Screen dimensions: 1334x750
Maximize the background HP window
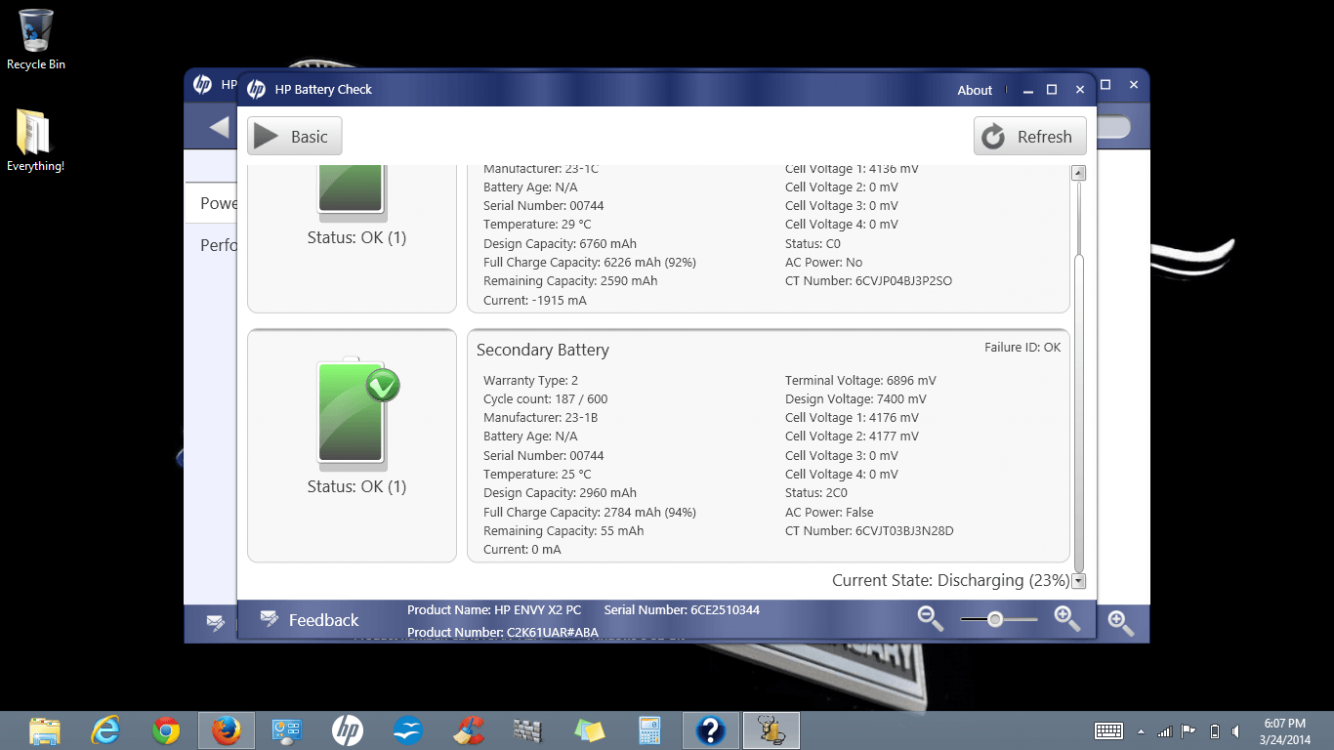coord(1106,85)
